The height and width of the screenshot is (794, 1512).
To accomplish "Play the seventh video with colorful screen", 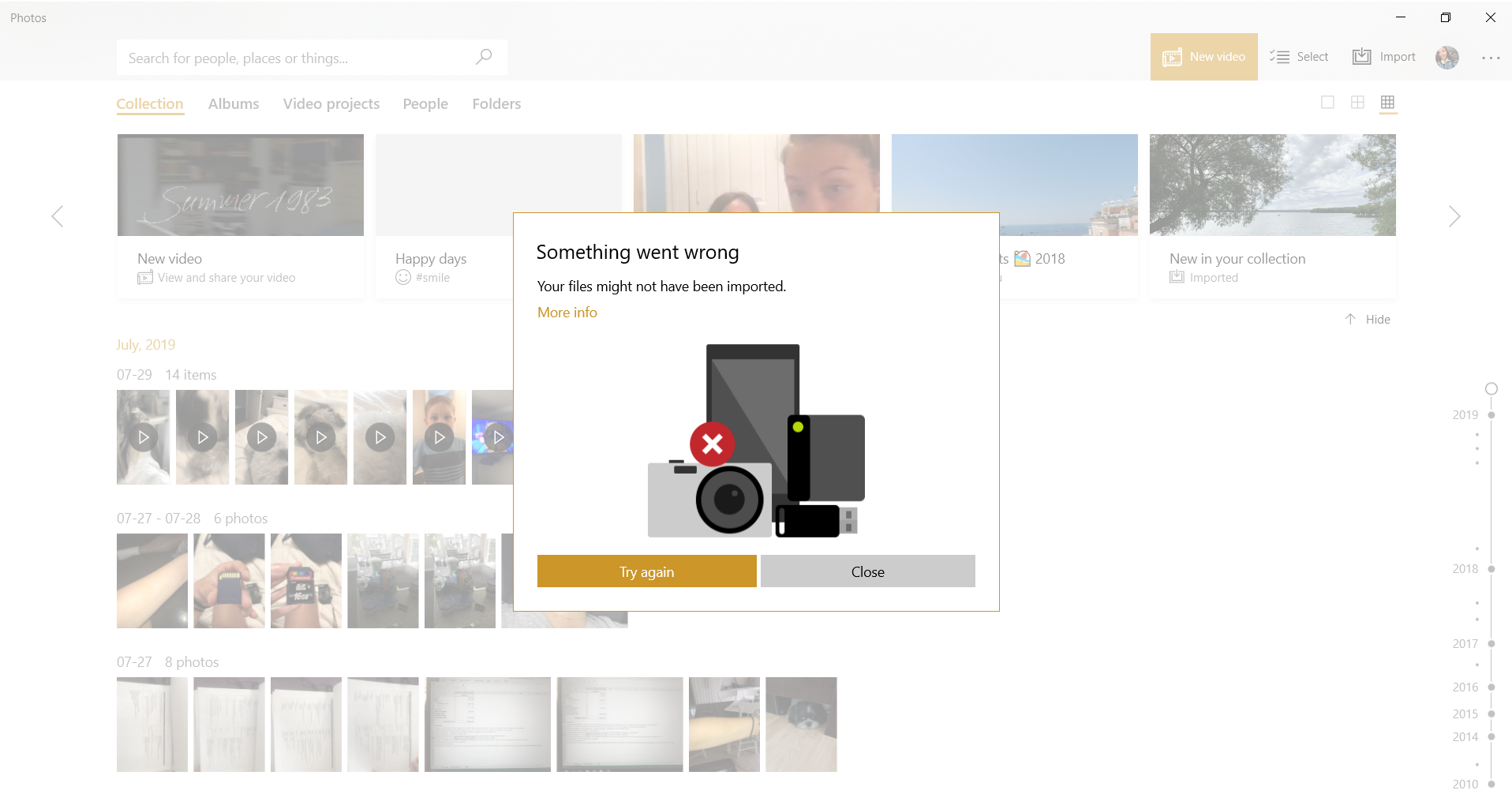I will (494, 437).
